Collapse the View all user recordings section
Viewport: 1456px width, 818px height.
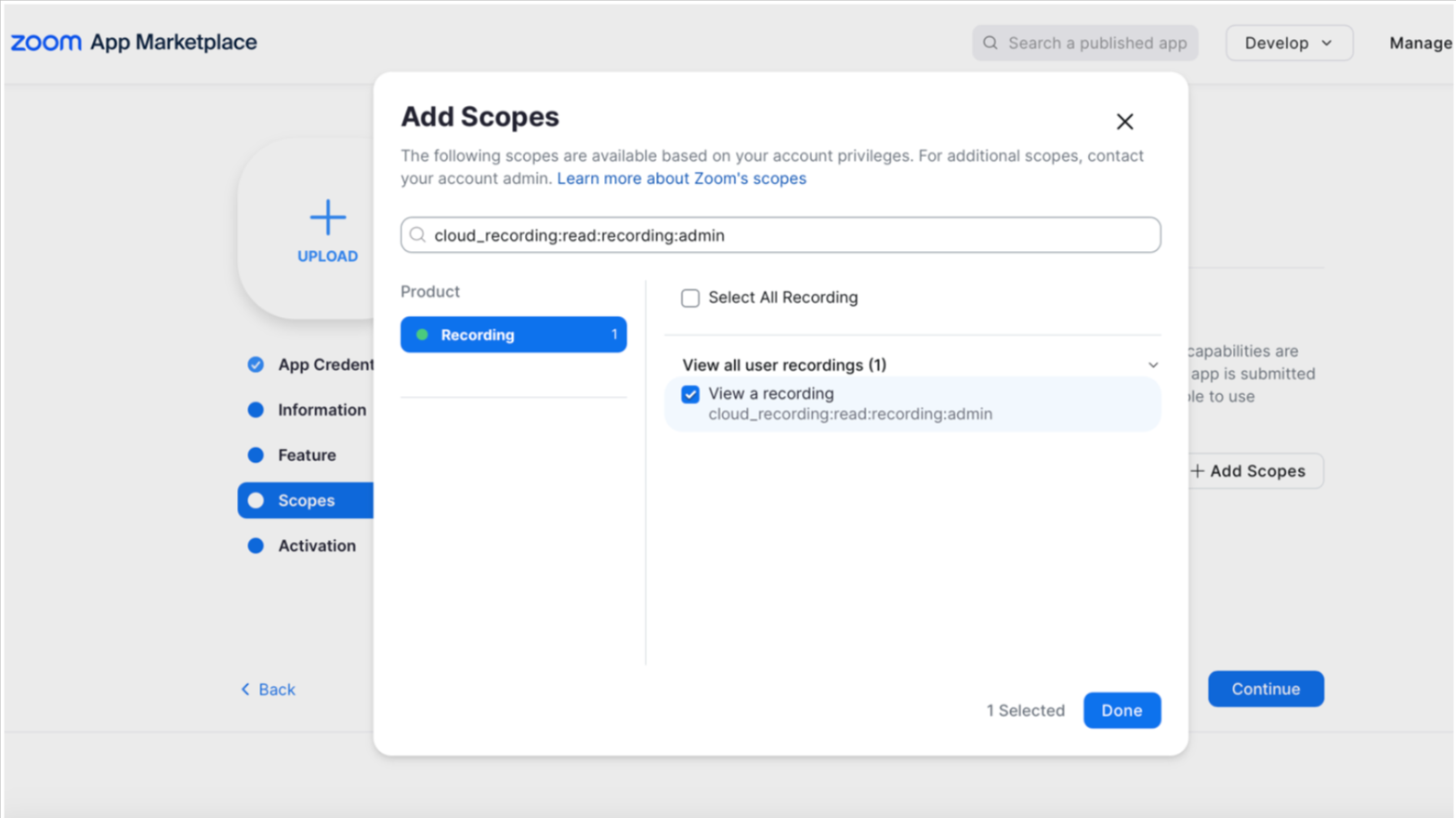pyautogui.click(x=1153, y=365)
